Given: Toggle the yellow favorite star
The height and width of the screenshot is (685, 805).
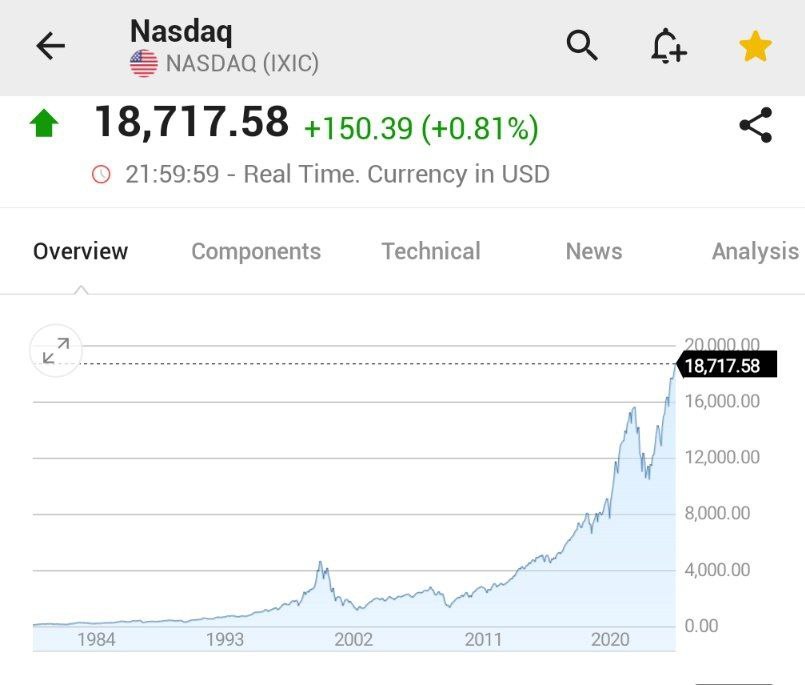Looking at the screenshot, I should [755, 46].
